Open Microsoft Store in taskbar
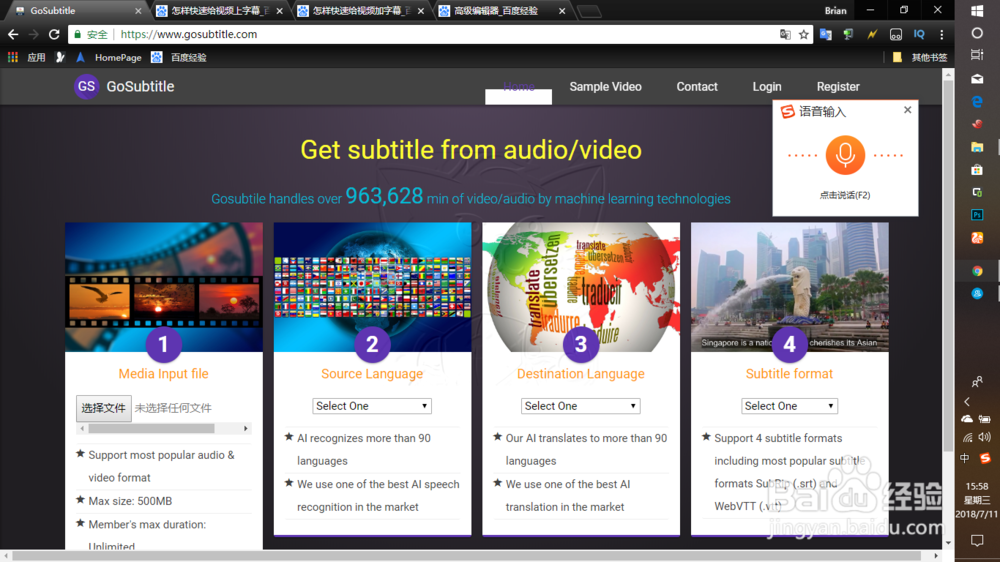 tap(977, 170)
